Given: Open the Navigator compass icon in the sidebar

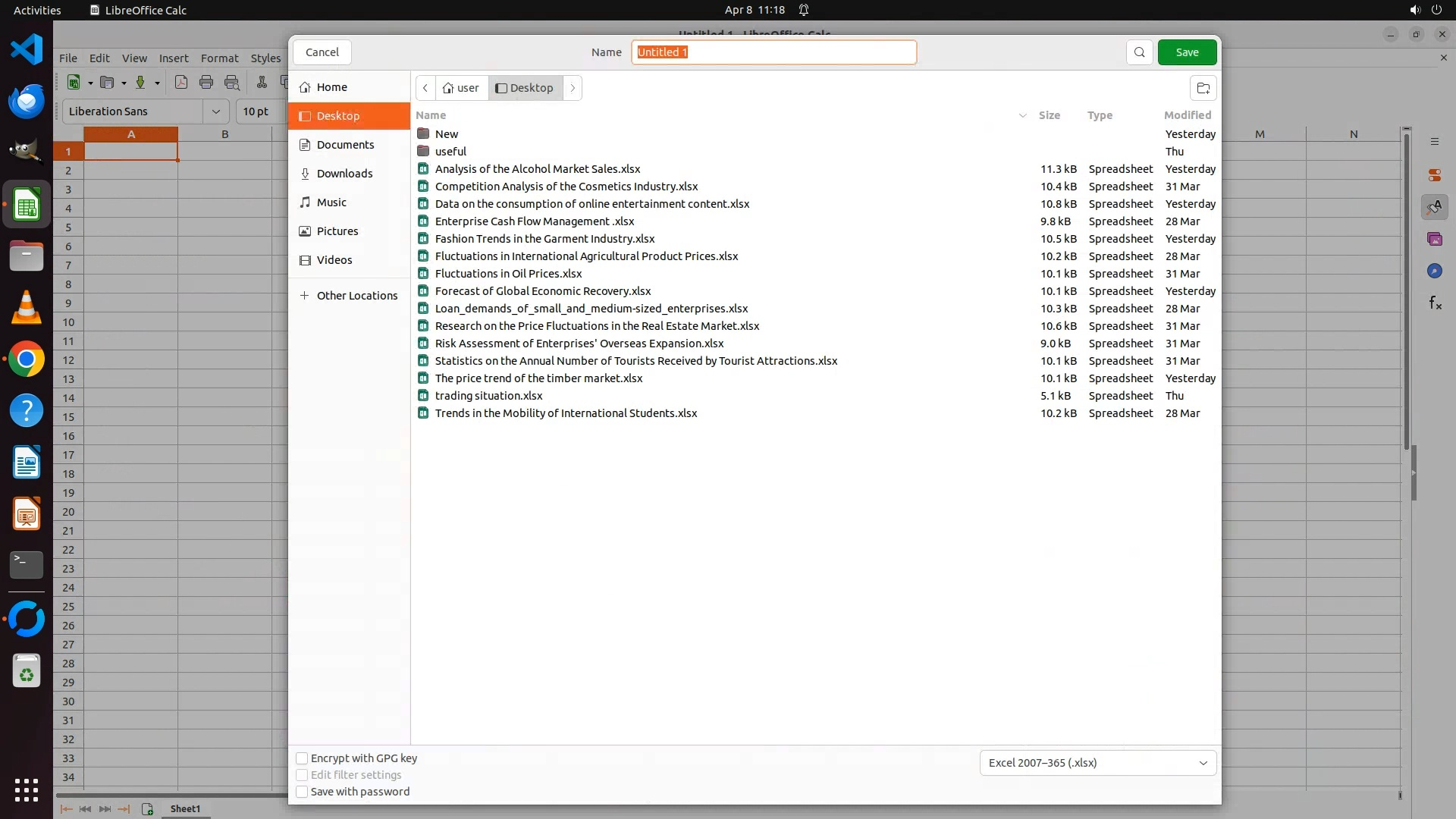Looking at the screenshot, I should 1434,271.
